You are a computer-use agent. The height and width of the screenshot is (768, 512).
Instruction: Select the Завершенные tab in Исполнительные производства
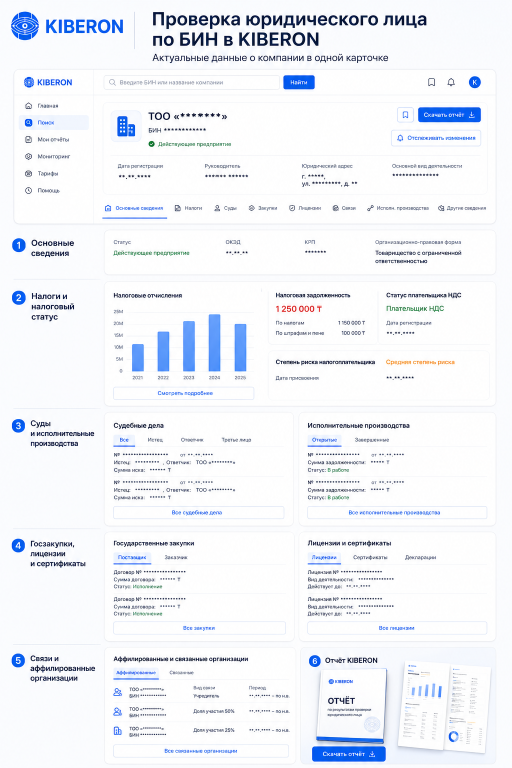372,440
